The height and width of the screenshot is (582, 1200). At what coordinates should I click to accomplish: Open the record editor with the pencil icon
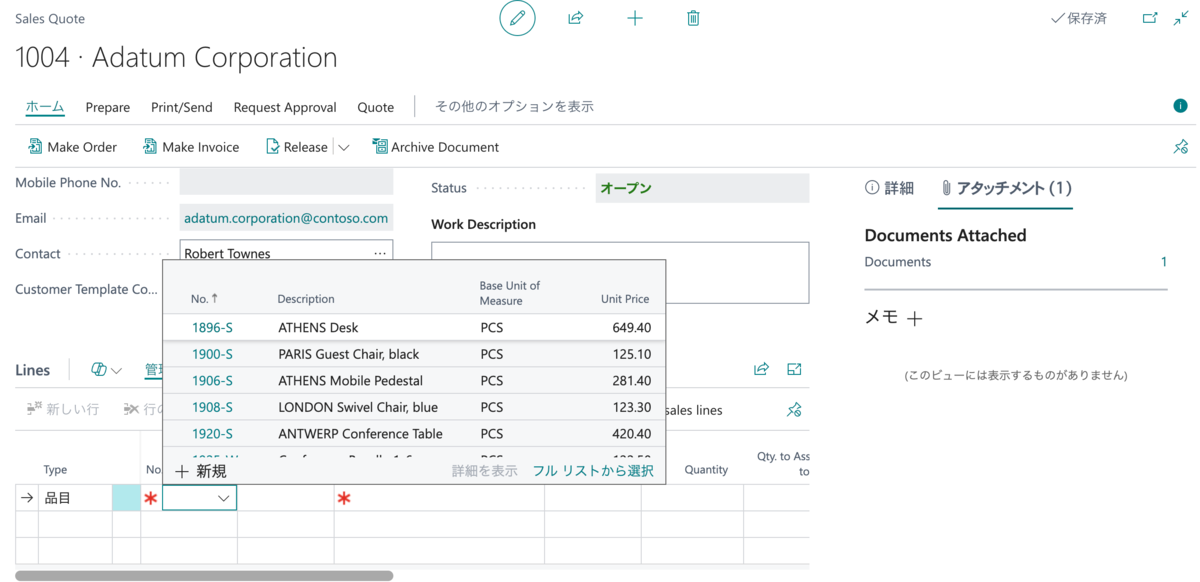pyautogui.click(x=517, y=18)
